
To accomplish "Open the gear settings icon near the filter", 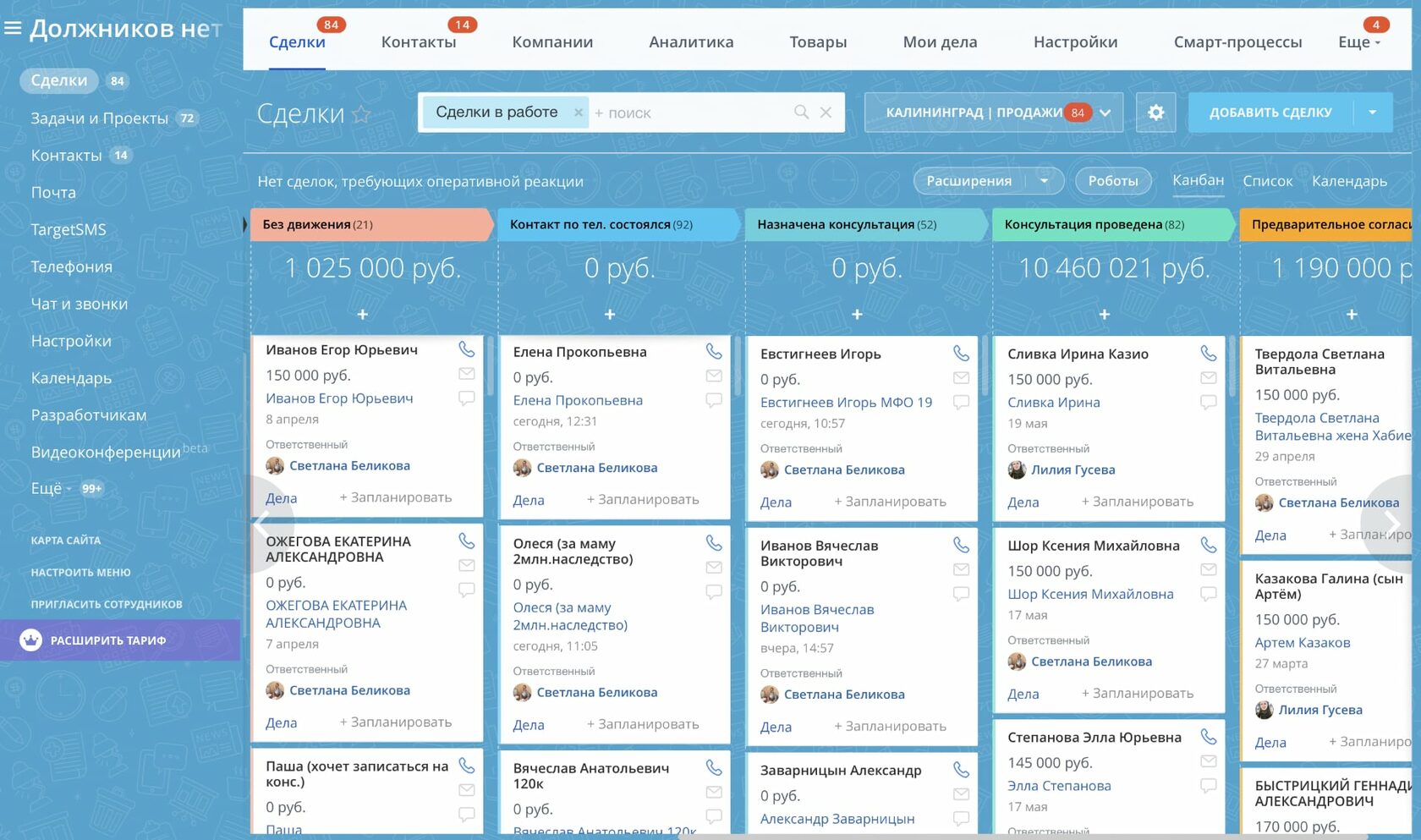I will click(1156, 112).
